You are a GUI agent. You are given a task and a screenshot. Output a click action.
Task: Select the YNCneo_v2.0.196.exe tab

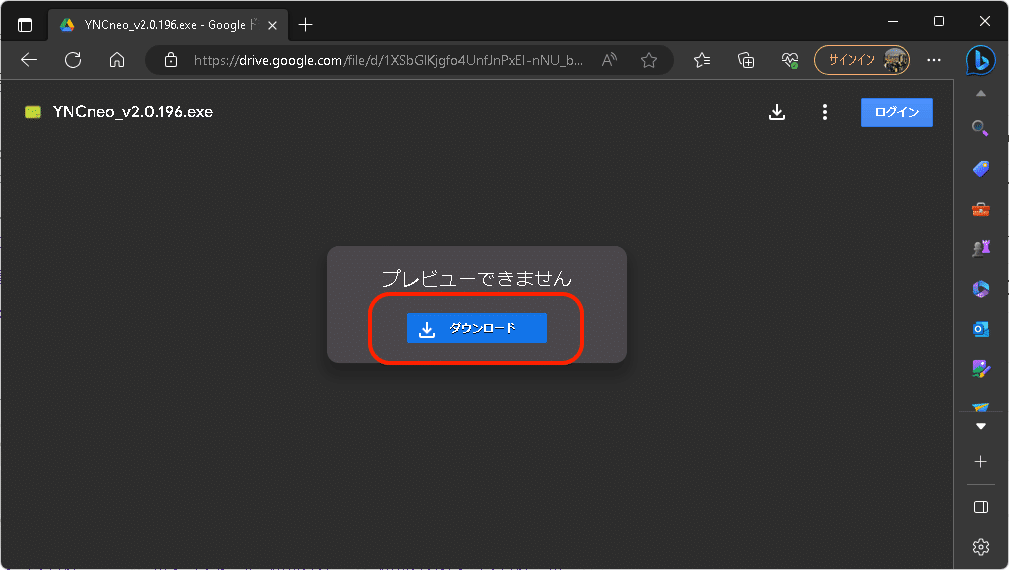point(165,25)
